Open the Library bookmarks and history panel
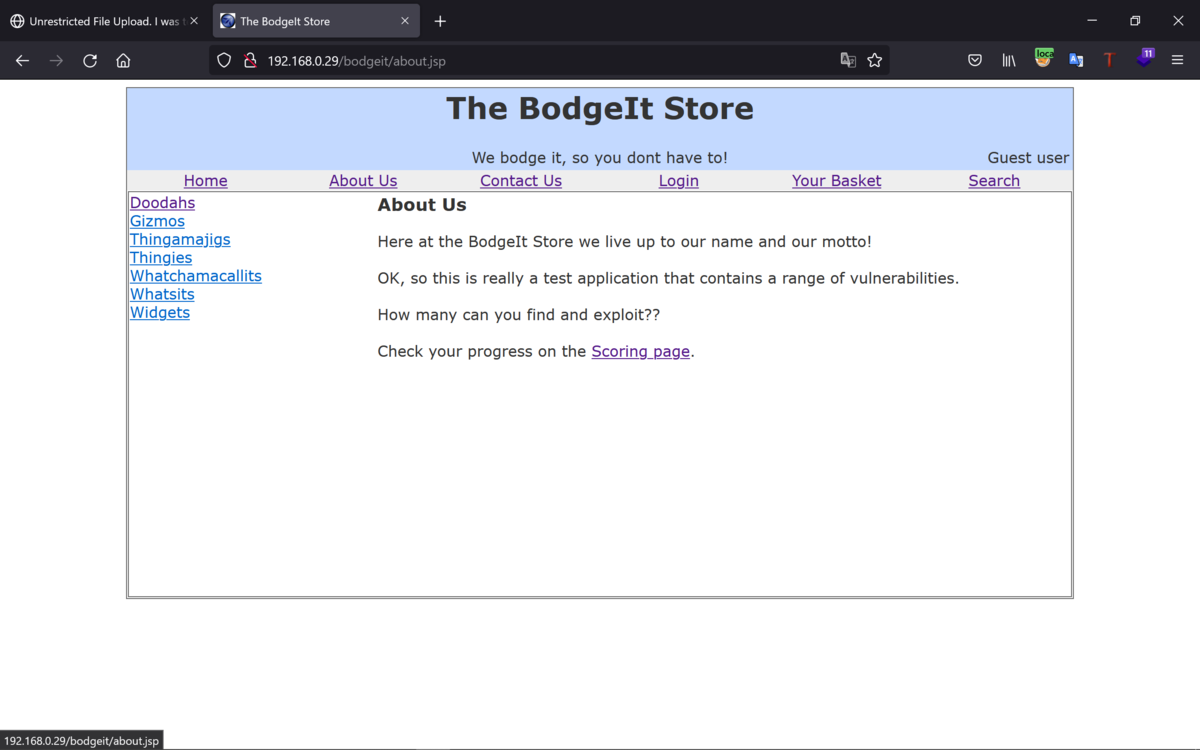Viewport: 1200px width, 750px height. pyautogui.click(x=1009, y=60)
